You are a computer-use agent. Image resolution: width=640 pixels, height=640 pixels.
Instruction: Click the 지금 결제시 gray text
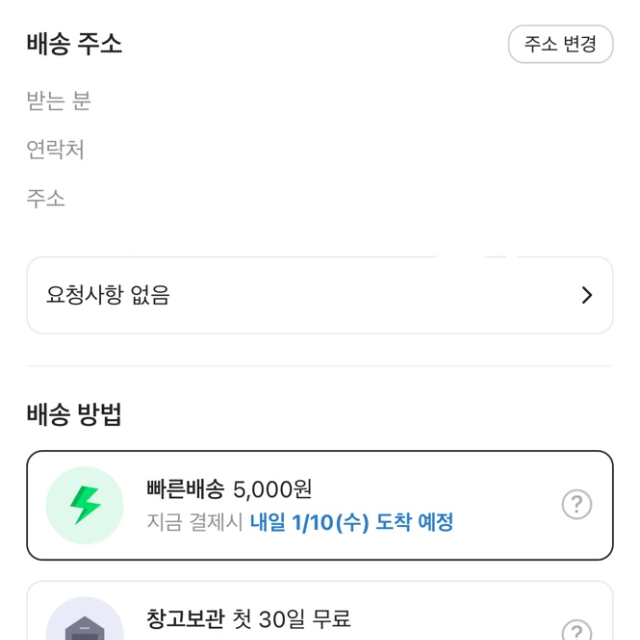[195, 522]
